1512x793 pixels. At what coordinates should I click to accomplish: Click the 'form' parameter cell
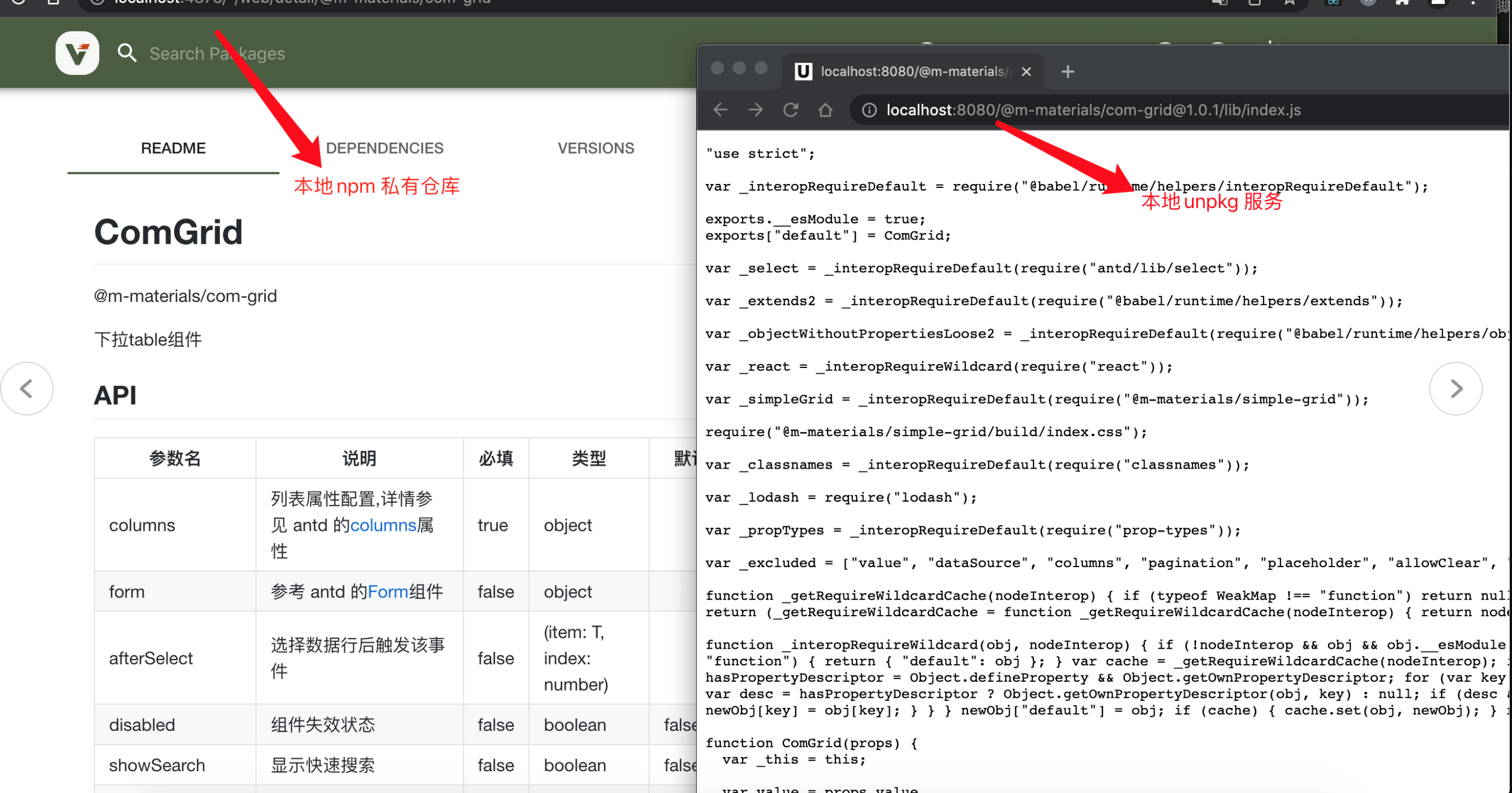[x=175, y=591]
